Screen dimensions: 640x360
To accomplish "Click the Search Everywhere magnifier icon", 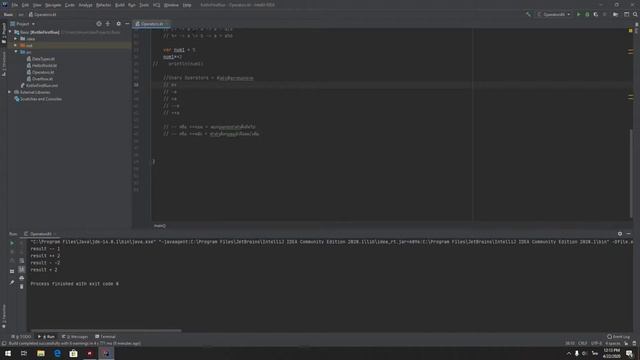I will pyautogui.click(x=635, y=14).
